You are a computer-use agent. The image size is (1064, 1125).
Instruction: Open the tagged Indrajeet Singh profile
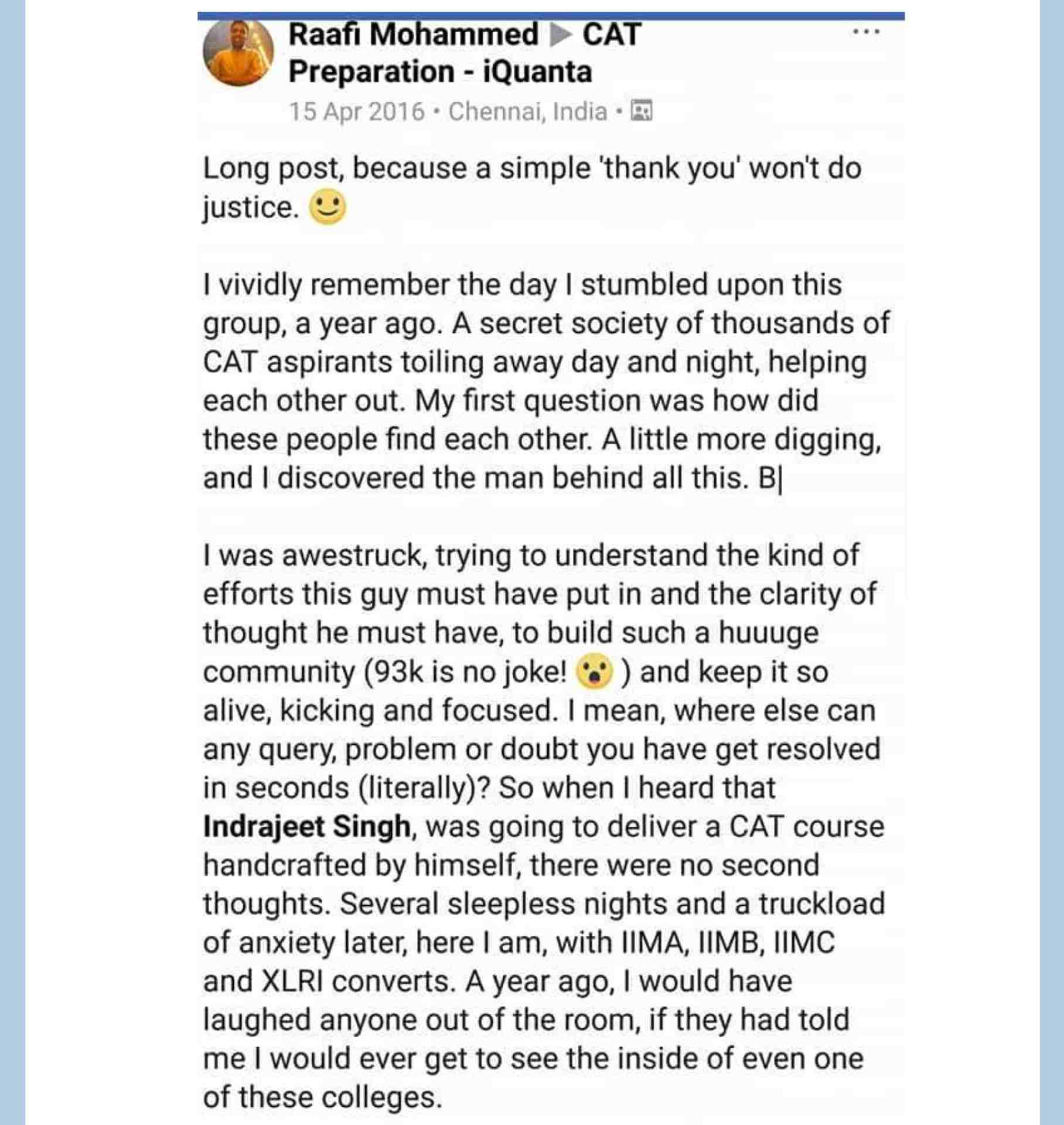point(306,827)
